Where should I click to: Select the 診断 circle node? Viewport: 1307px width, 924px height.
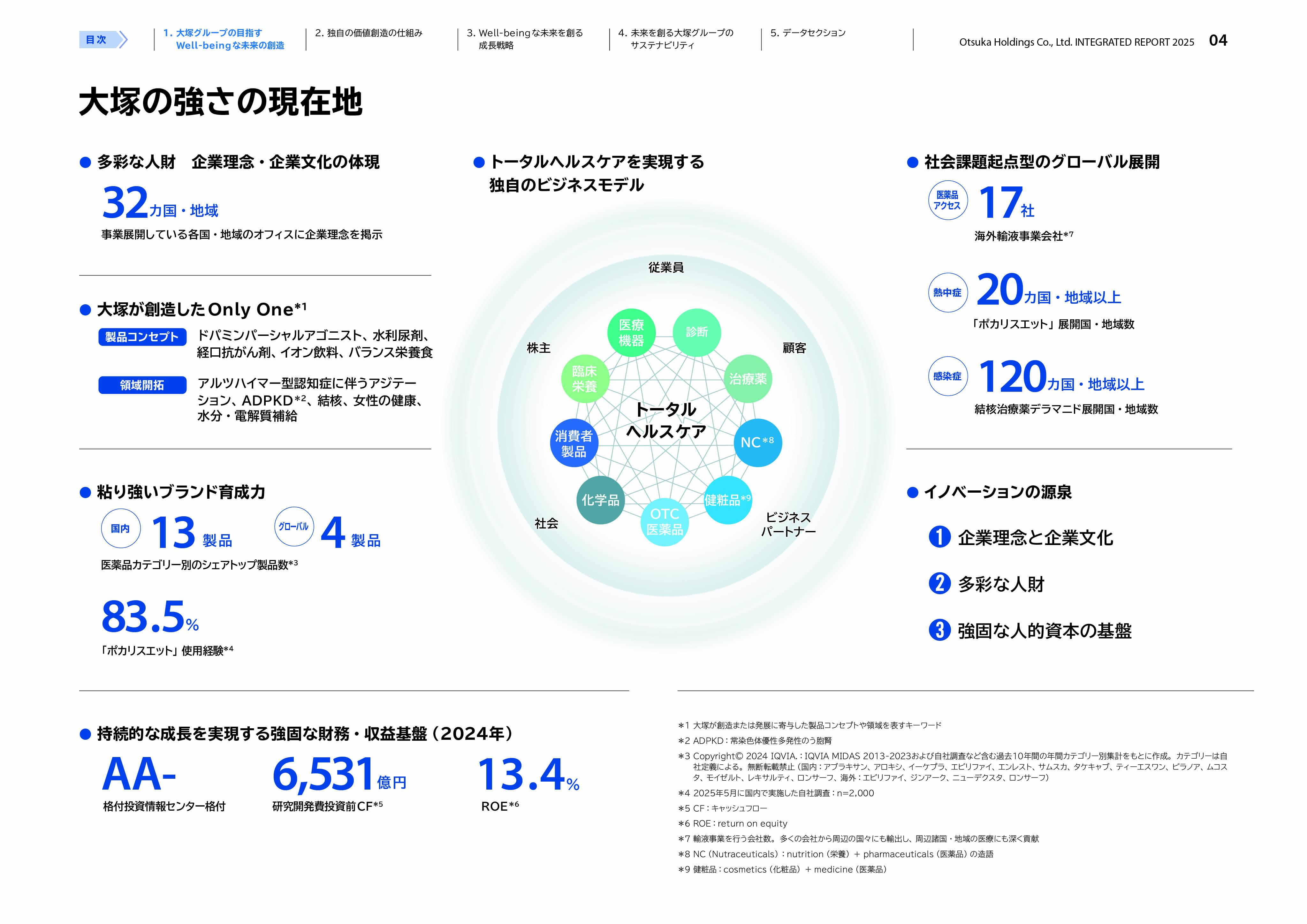click(x=696, y=332)
